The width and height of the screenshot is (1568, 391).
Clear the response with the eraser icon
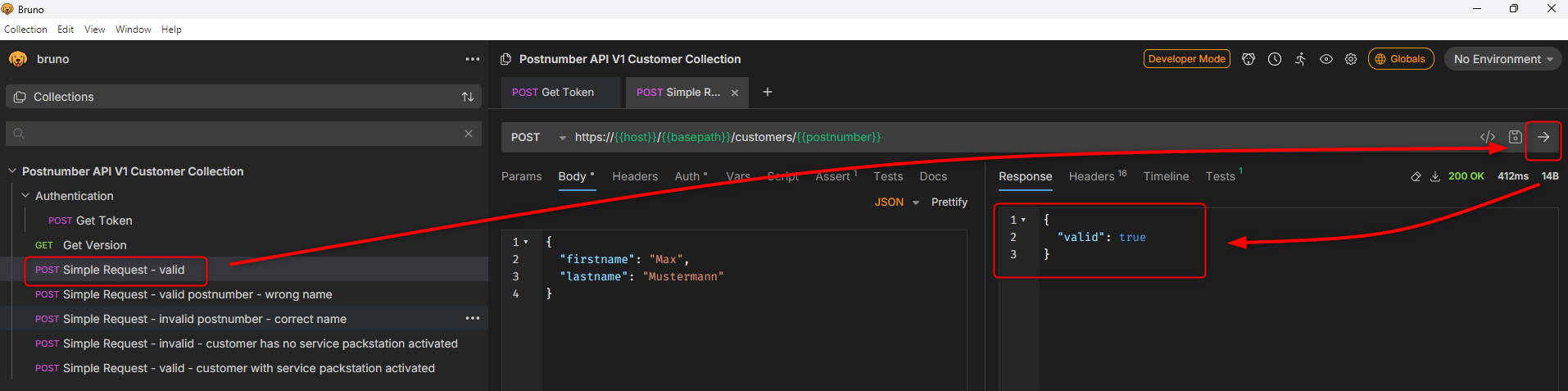tap(1416, 176)
